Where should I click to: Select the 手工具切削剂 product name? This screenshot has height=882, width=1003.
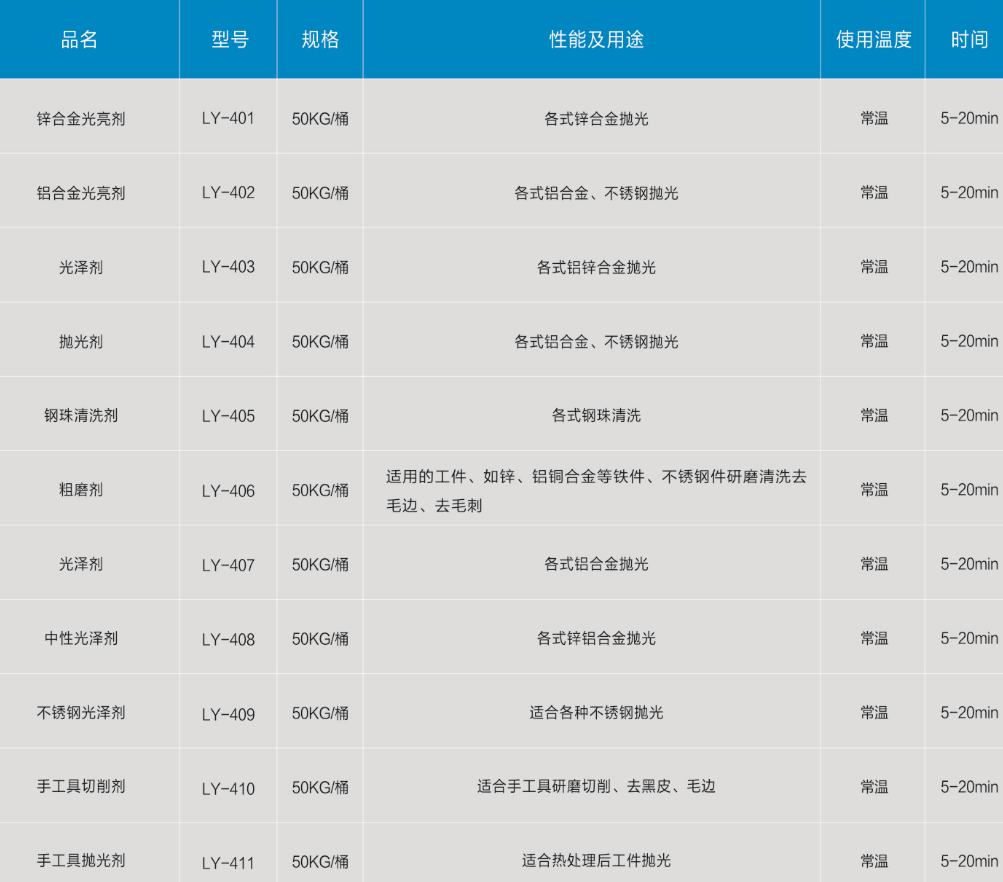tap(80, 787)
